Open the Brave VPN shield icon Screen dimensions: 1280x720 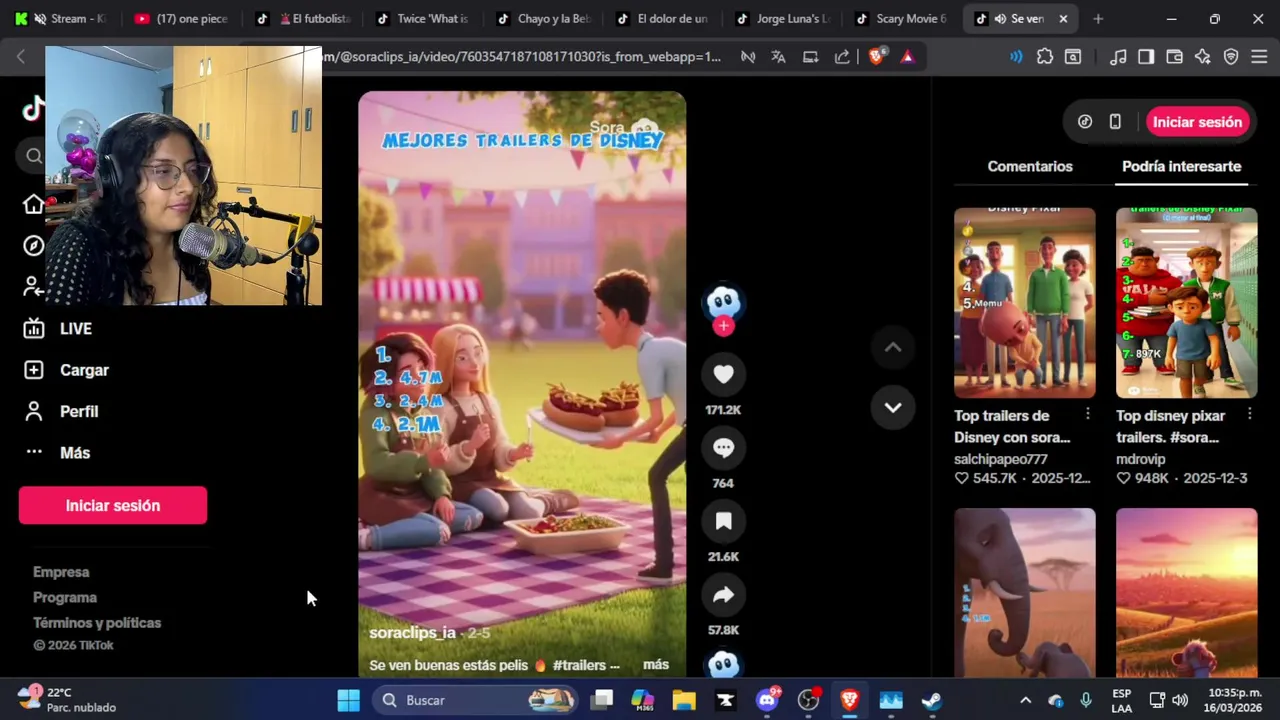pos(1231,57)
